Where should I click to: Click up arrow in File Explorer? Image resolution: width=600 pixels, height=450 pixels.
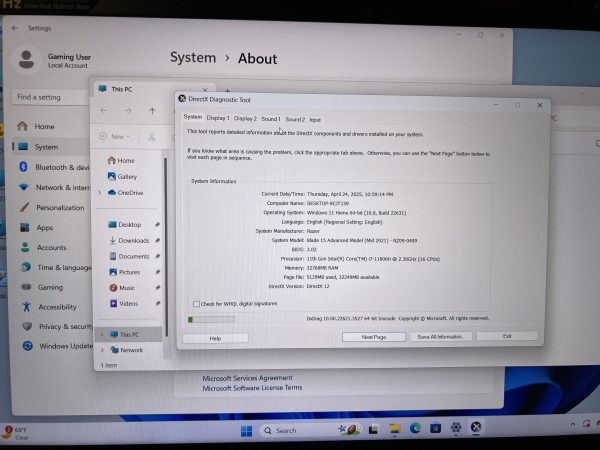click(x=152, y=111)
